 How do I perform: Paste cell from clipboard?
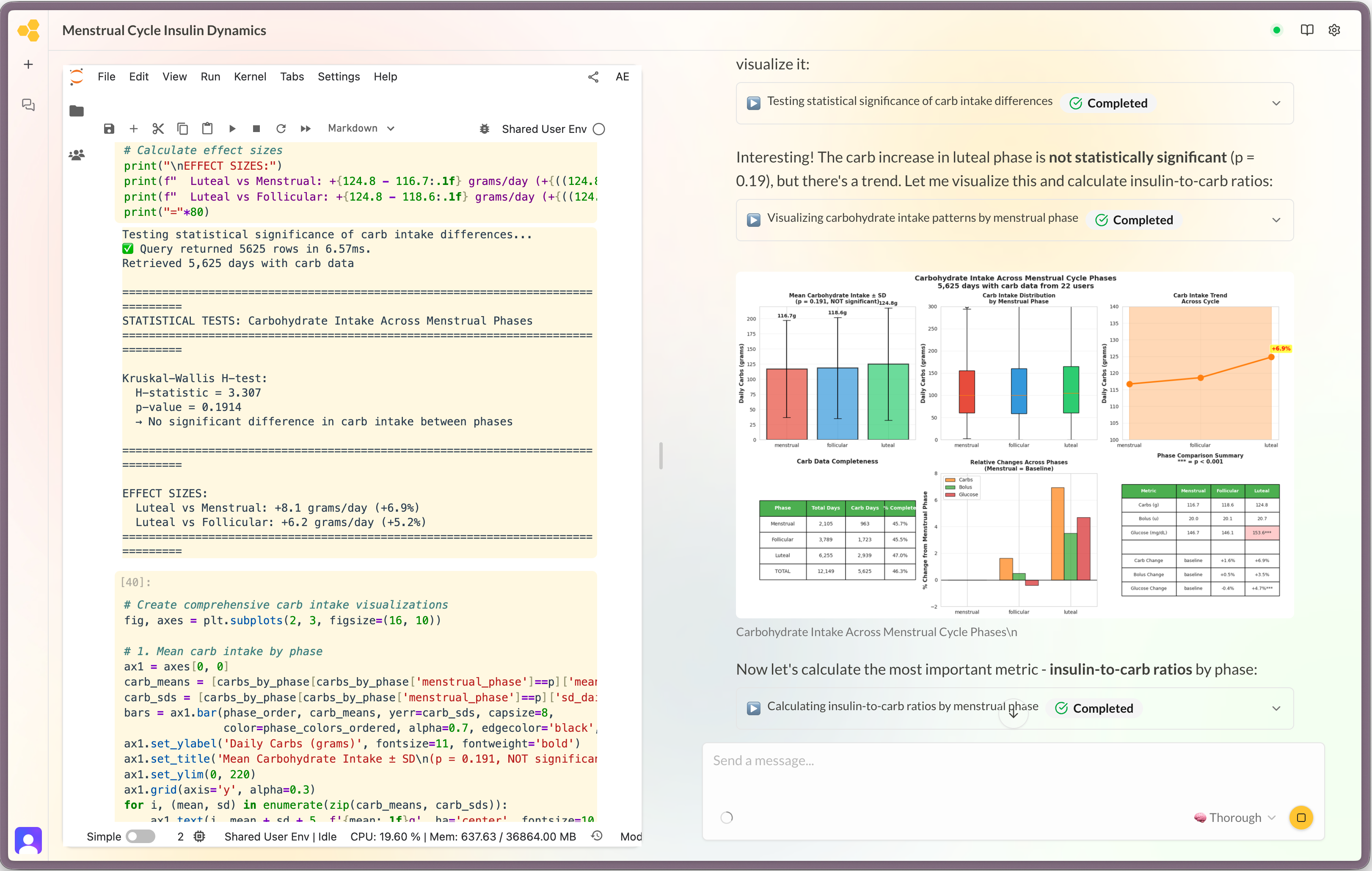(207, 128)
